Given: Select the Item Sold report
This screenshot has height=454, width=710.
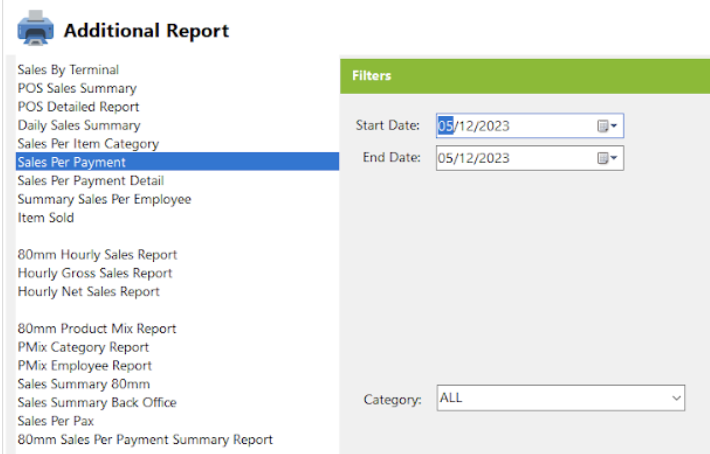Looking at the screenshot, I should click(46, 218).
